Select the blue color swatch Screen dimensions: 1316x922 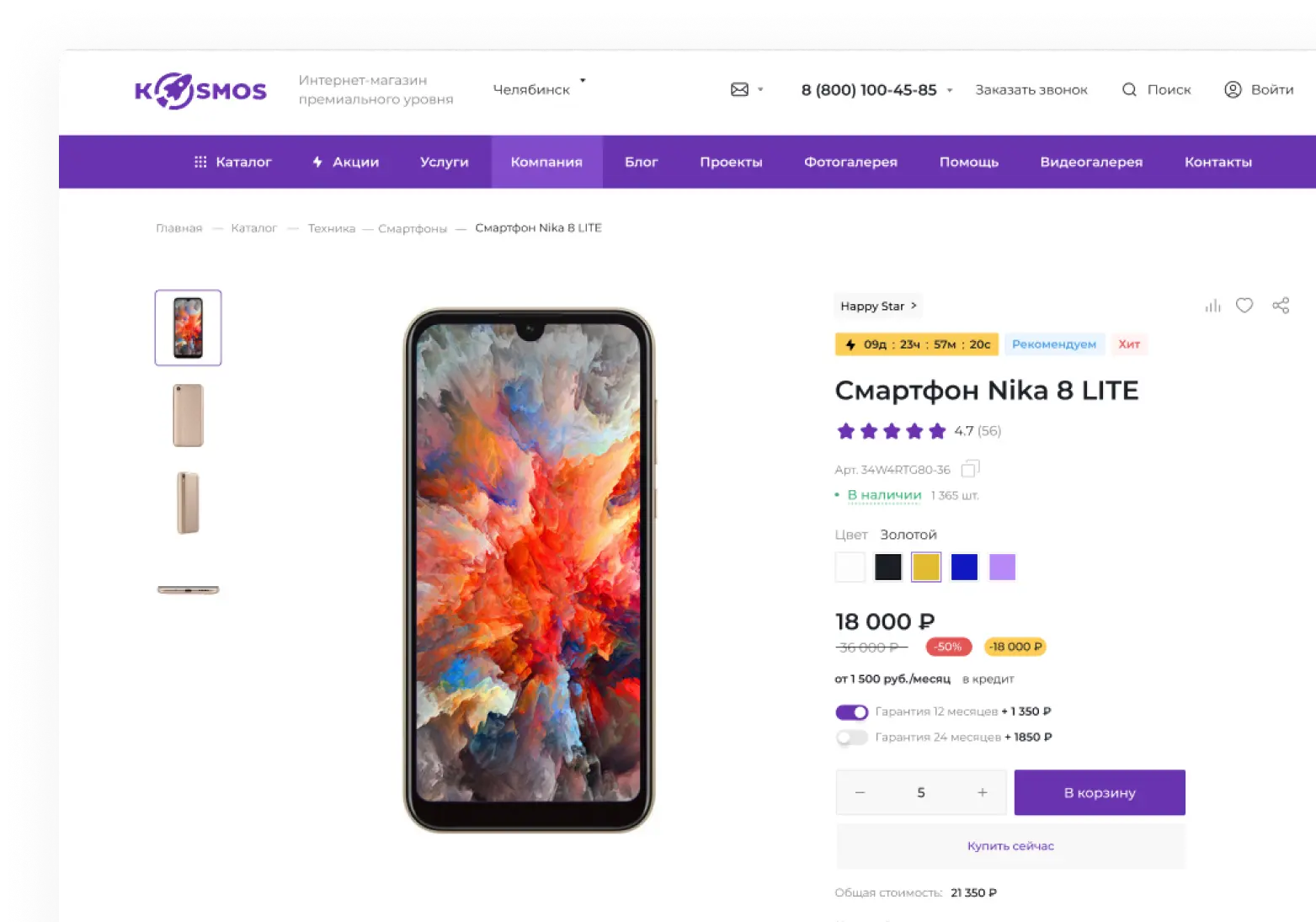pyautogui.click(x=964, y=568)
